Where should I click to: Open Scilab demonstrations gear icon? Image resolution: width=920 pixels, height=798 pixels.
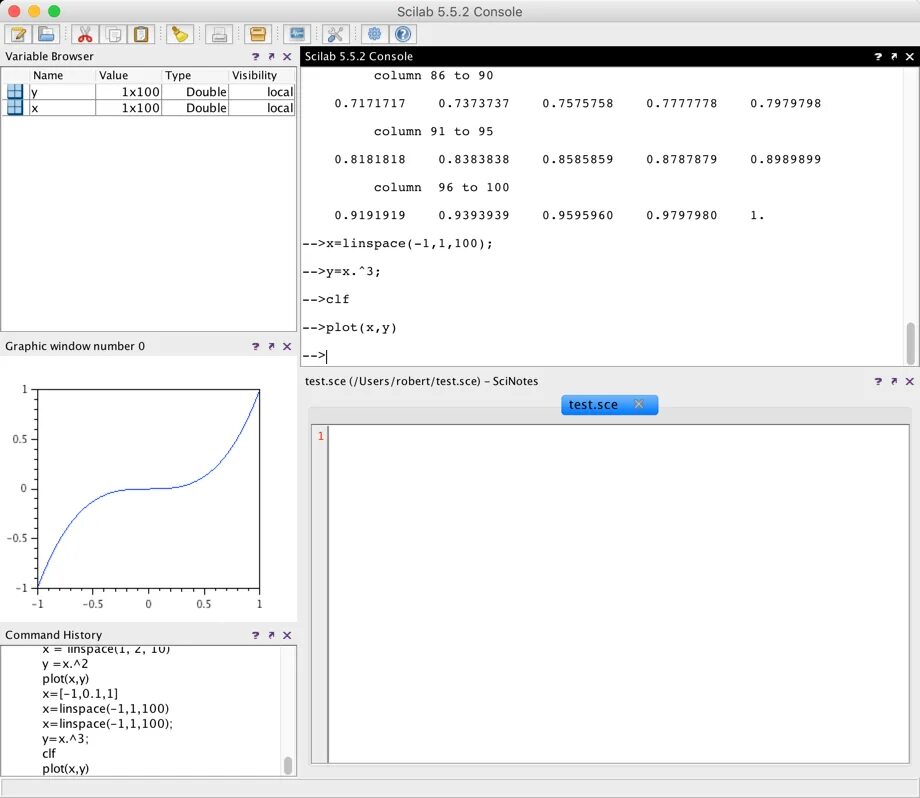374,34
